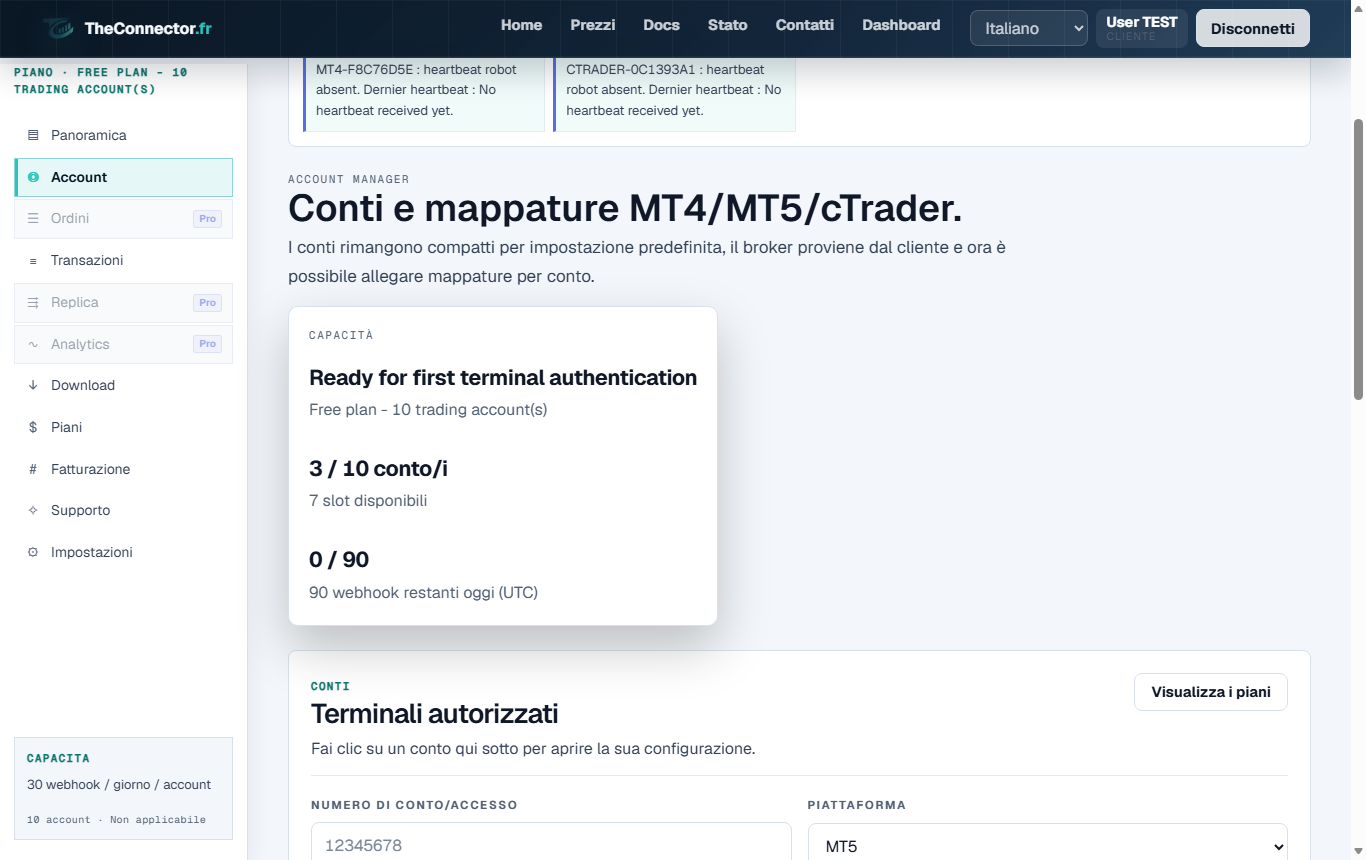The width and height of the screenshot is (1366, 860).
Task: Select Account in the sidebar
Action: (123, 177)
